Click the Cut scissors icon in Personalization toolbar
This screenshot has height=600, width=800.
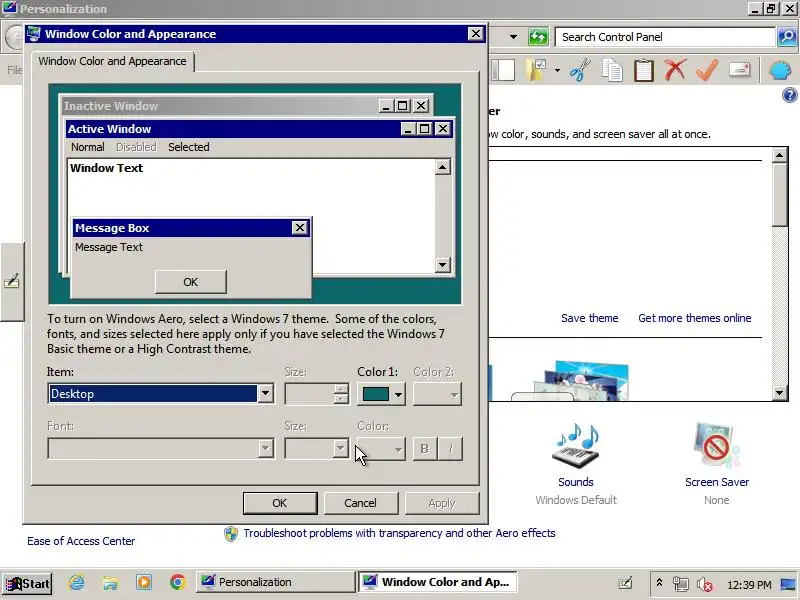[x=580, y=70]
